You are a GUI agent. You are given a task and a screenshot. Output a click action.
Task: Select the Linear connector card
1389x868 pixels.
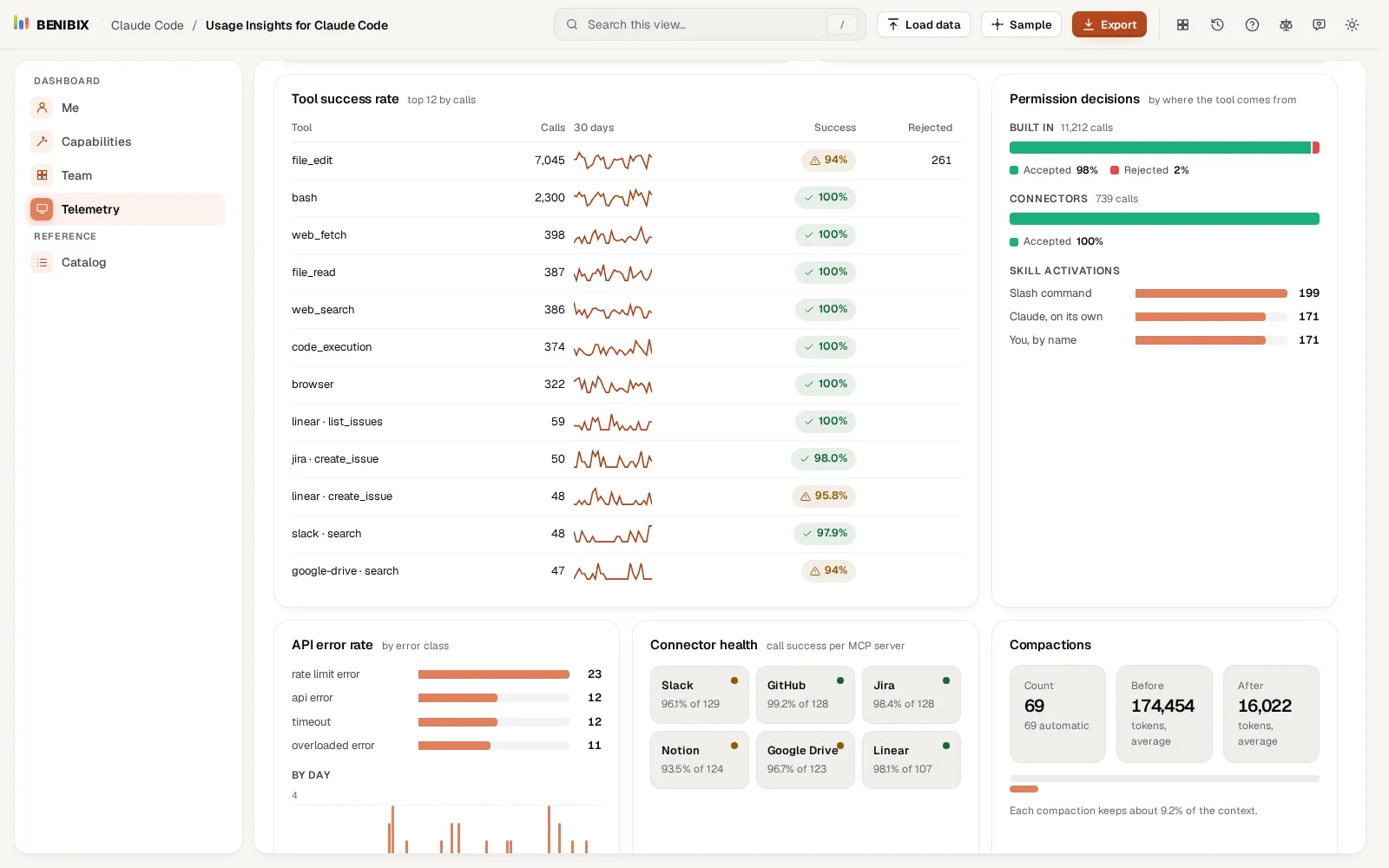pyautogui.click(x=912, y=759)
